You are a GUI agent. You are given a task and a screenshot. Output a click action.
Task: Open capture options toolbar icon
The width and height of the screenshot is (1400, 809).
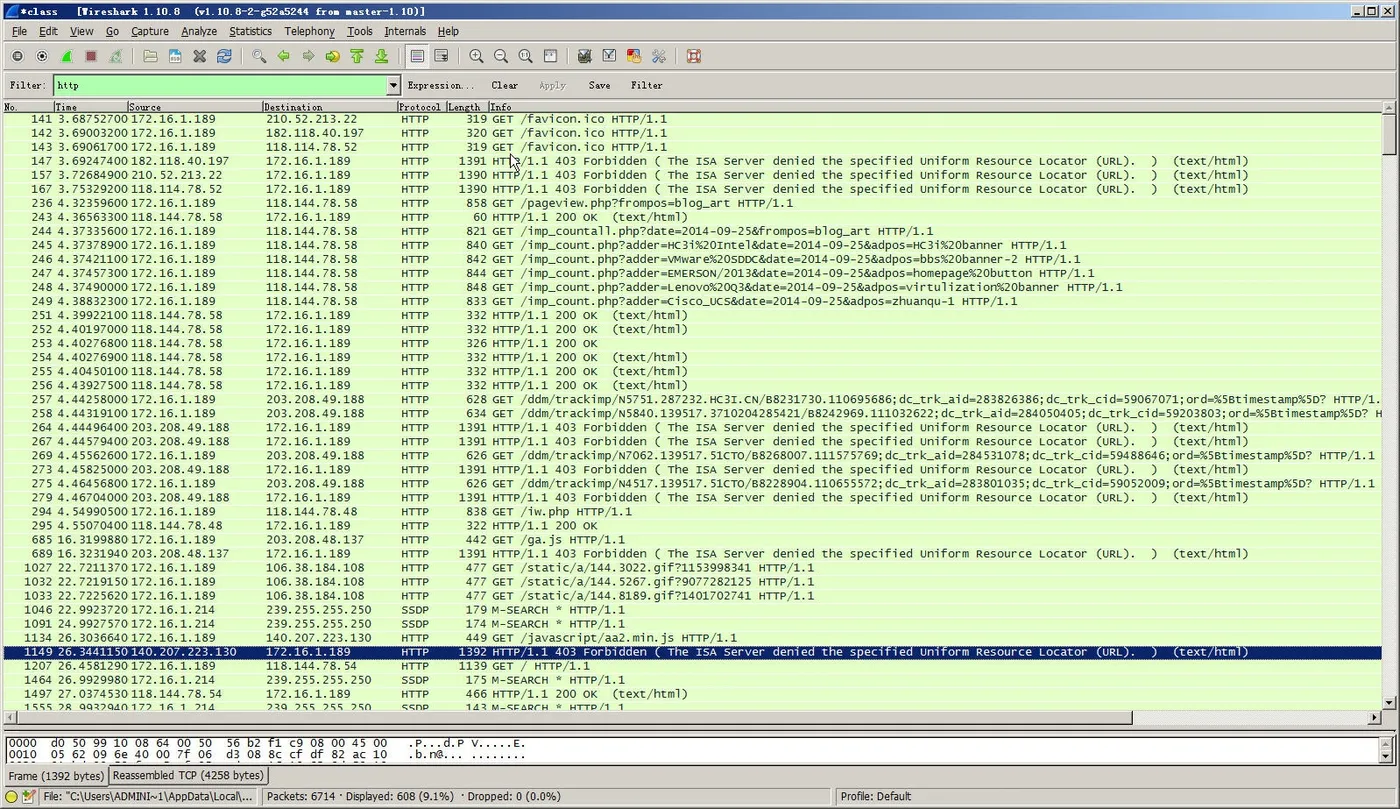pos(42,57)
